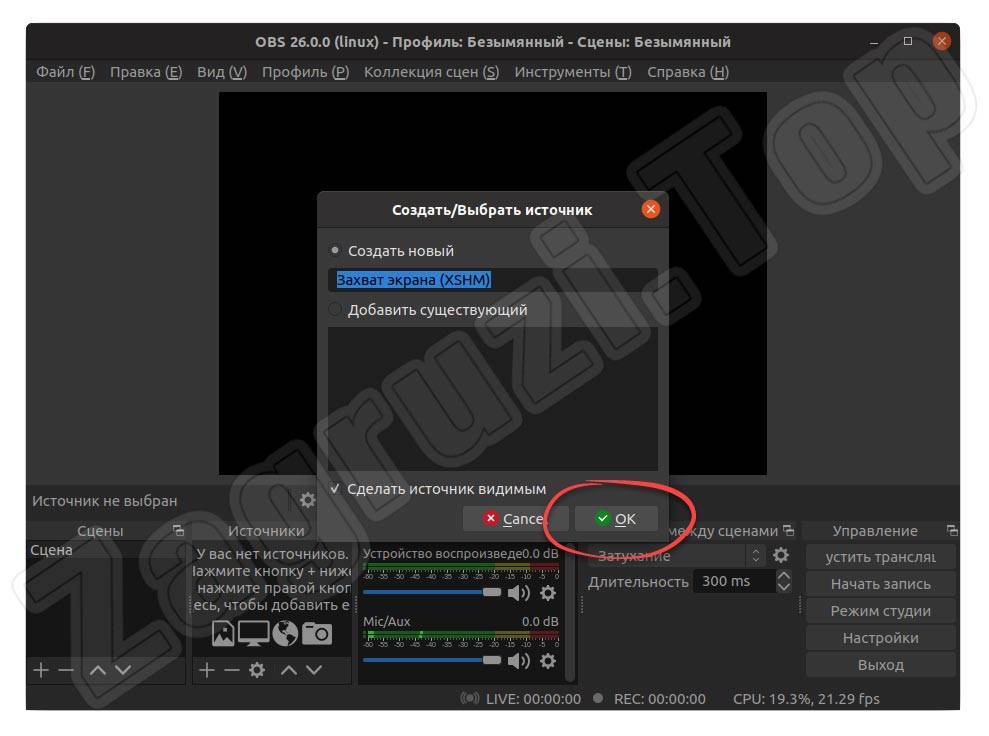Maximize the OBS window

click(x=908, y=41)
